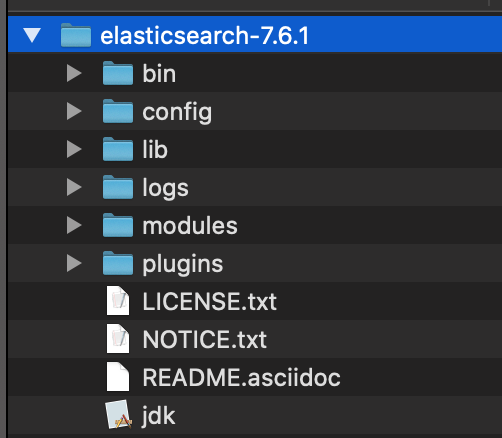Image resolution: width=502 pixels, height=438 pixels.
Task: Select the jdk item name
Action: 159,416
